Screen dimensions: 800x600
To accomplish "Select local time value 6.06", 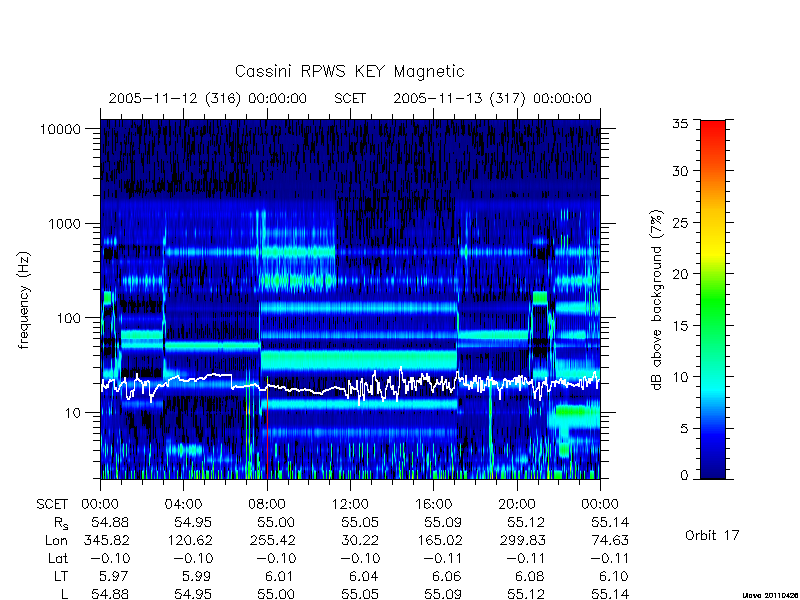I will click(x=446, y=576).
